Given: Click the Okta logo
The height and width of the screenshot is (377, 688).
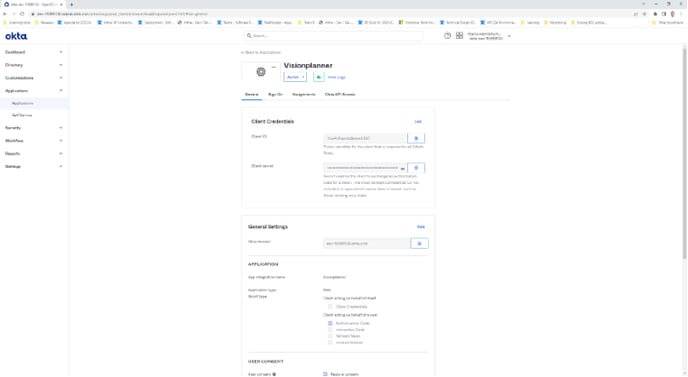Looking at the screenshot, I should tap(16, 36).
